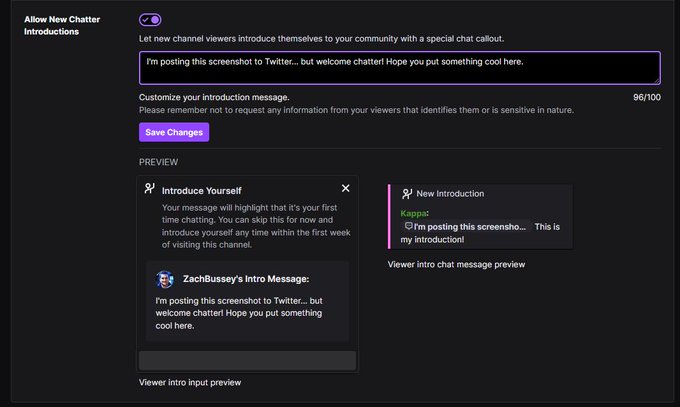
Task: Click the pink highlight bar on New Introduction
Action: [389, 217]
